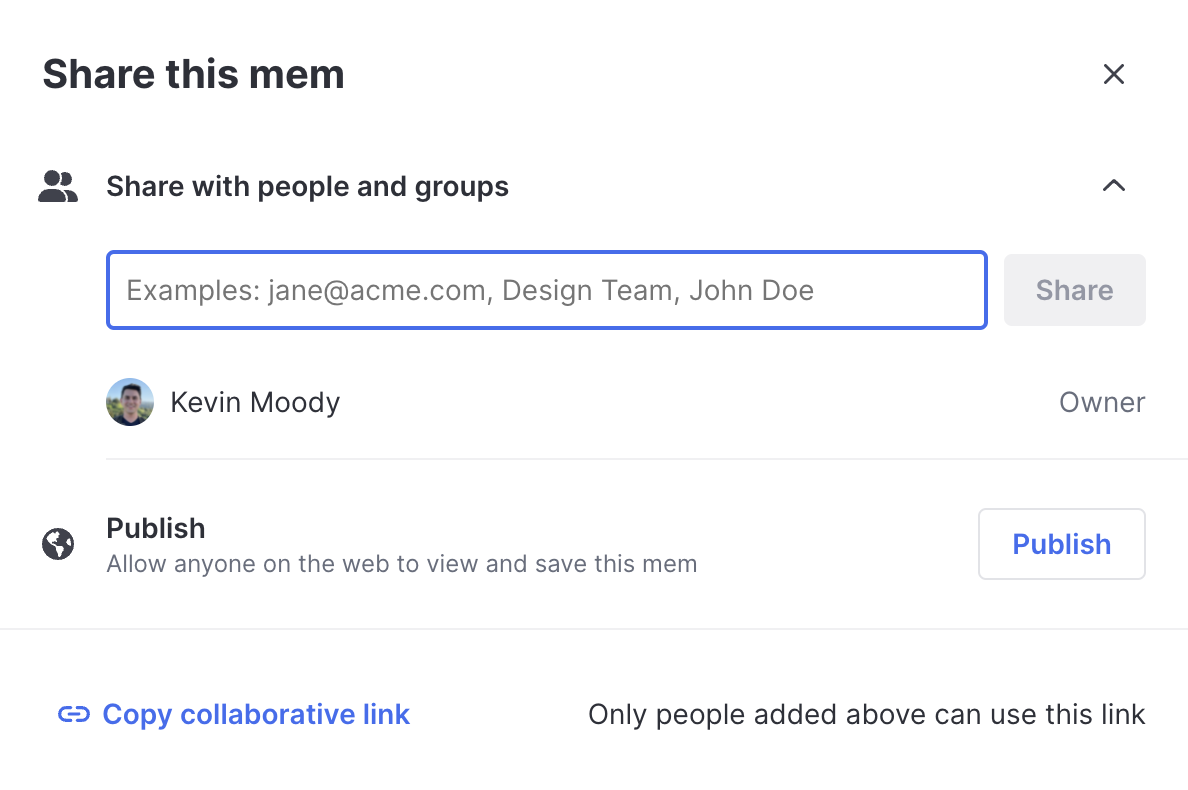The height and width of the screenshot is (790, 1188).
Task: Click the Share this mem title
Action: click(193, 74)
